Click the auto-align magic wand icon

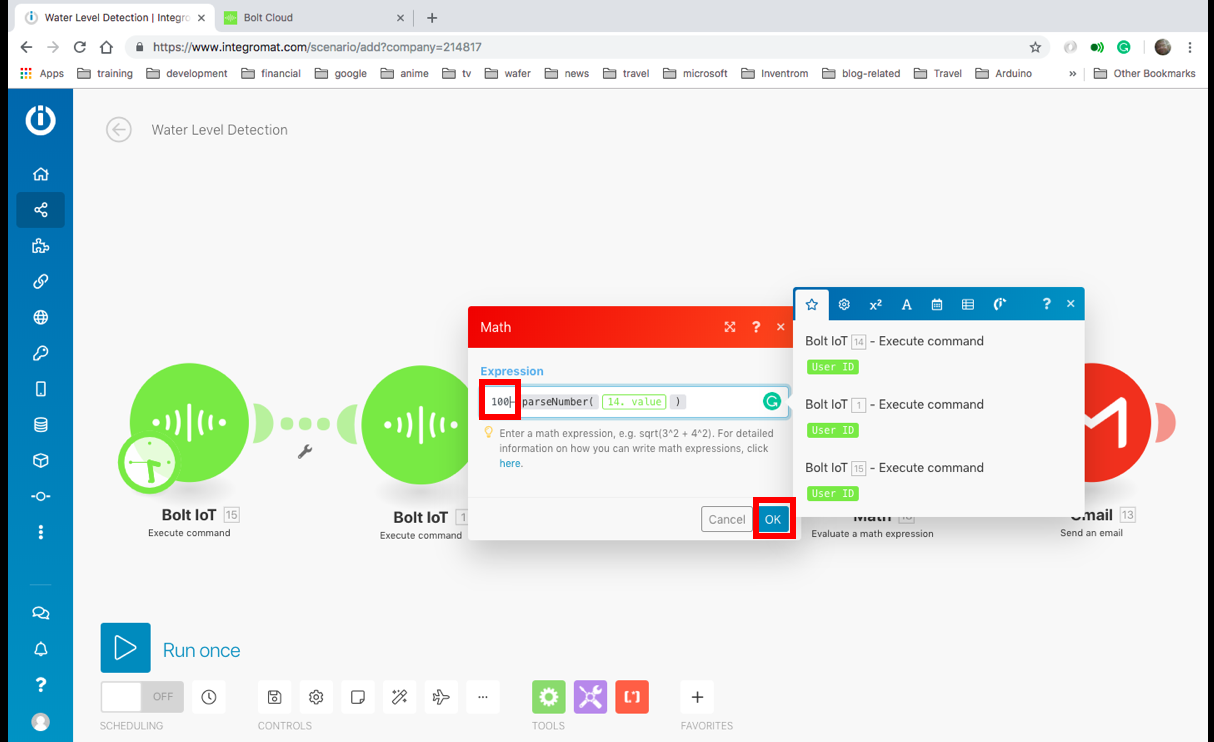399,697
